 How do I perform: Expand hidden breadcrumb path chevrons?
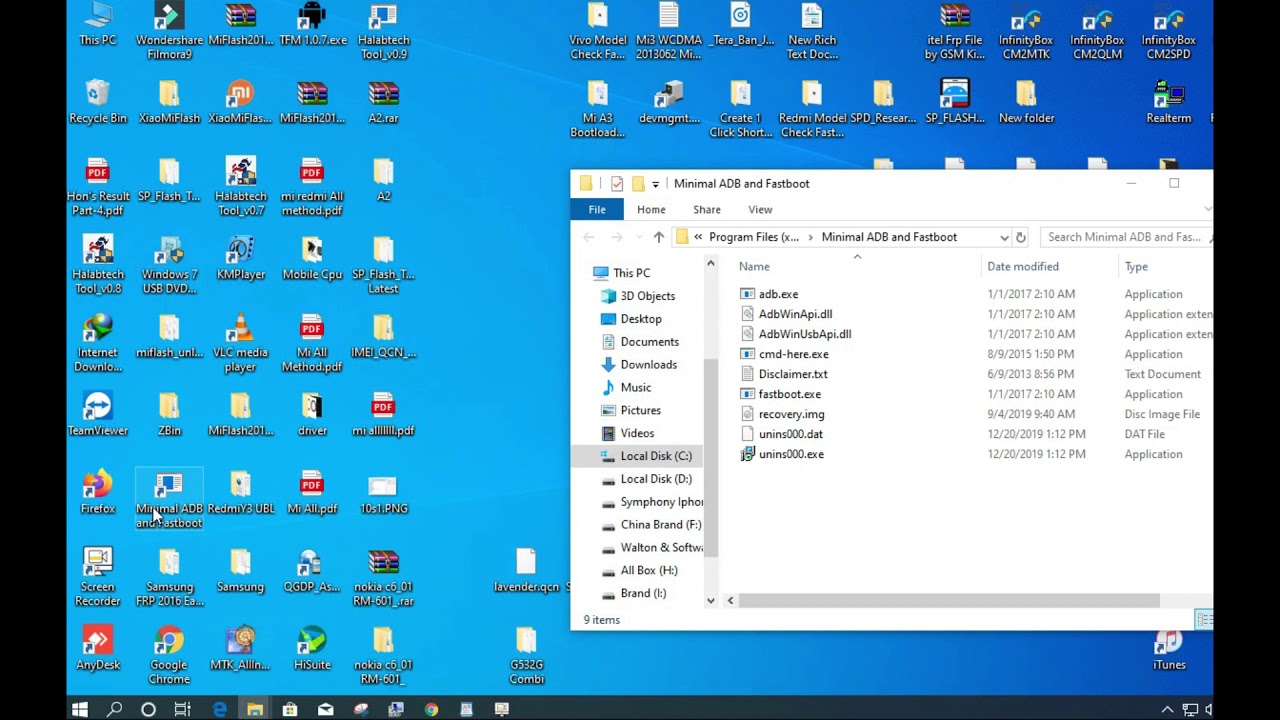pyautogui.click(x=698, y=237)
